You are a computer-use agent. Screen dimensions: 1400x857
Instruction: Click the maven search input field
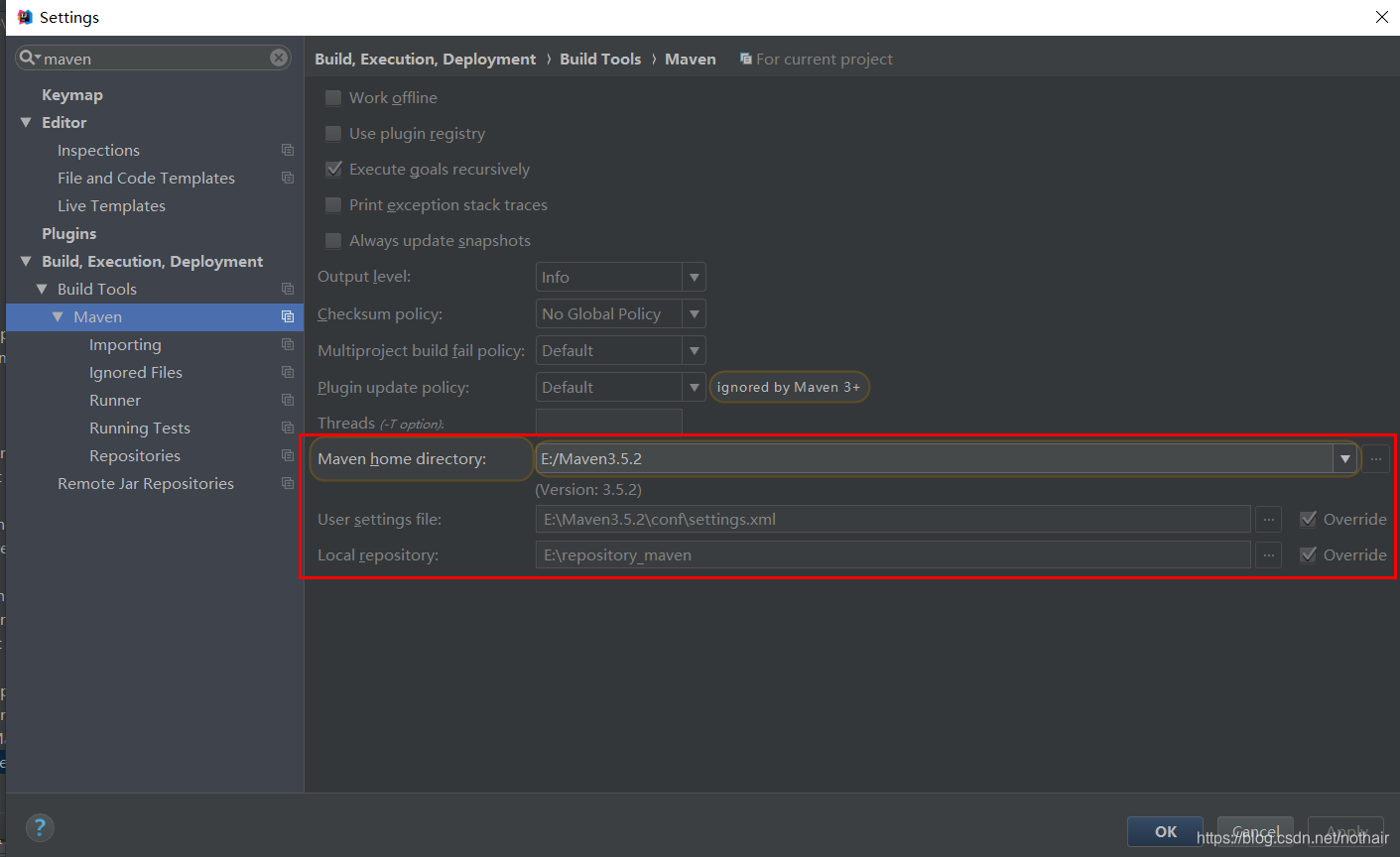tap(155, 59)
